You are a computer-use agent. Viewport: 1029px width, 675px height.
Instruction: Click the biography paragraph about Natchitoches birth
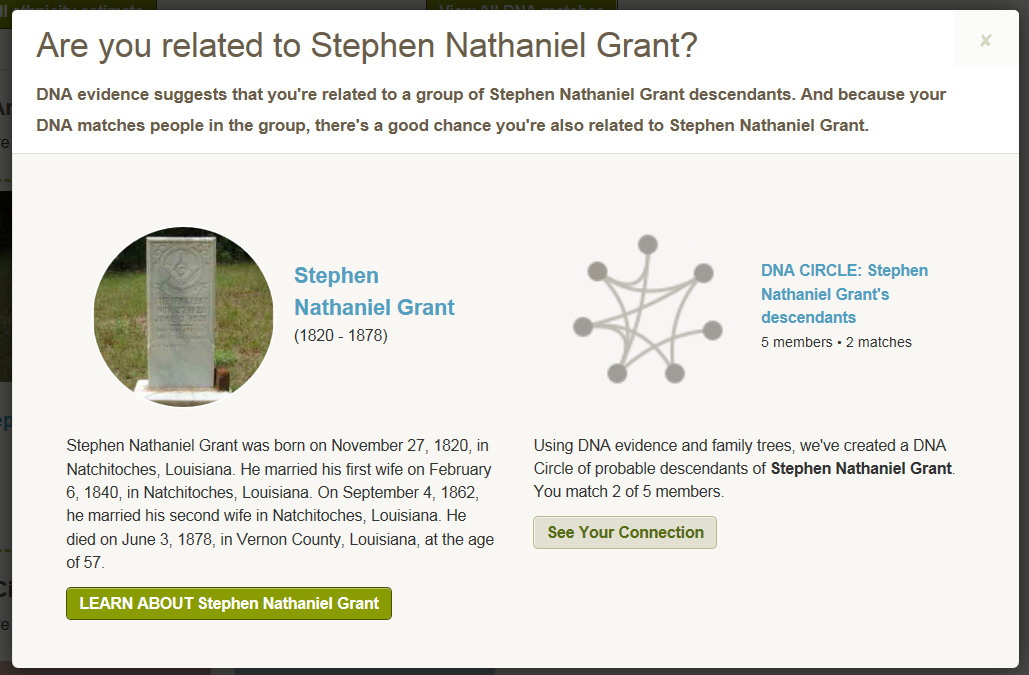[280, 504]
